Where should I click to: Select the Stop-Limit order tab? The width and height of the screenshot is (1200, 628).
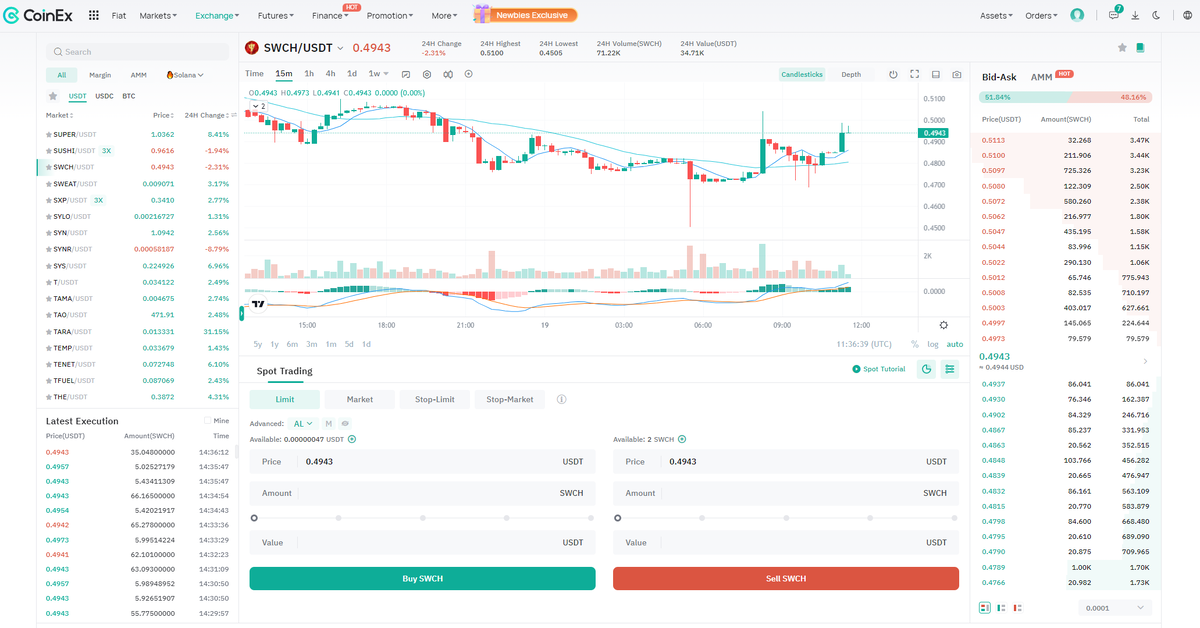(x=435, y=399)
